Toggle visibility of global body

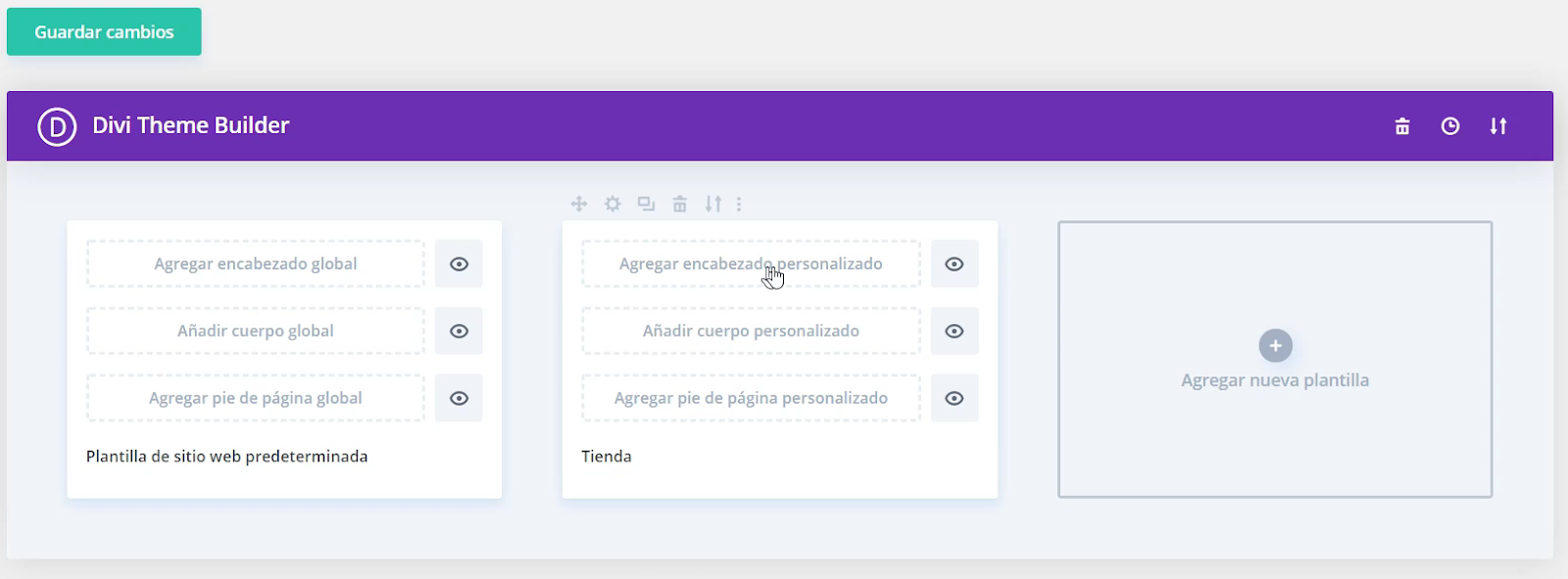(459, 331)
